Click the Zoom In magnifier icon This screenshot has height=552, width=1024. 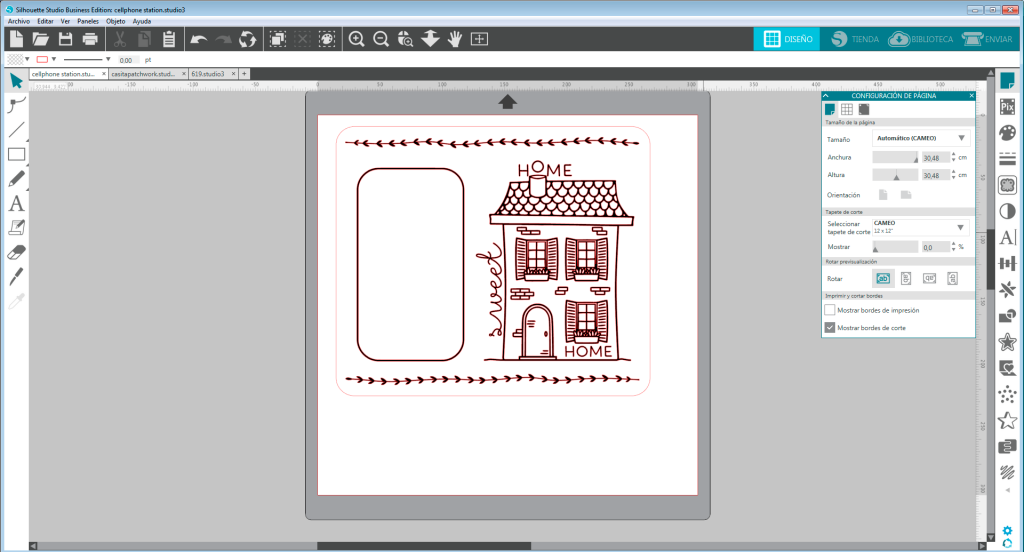coord(356,39)
